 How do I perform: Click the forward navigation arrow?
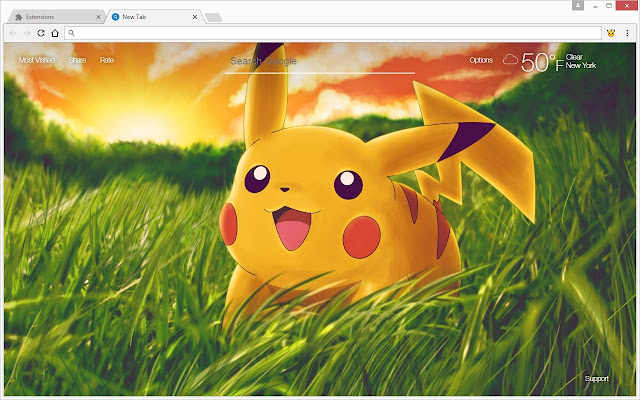point(27,33)
